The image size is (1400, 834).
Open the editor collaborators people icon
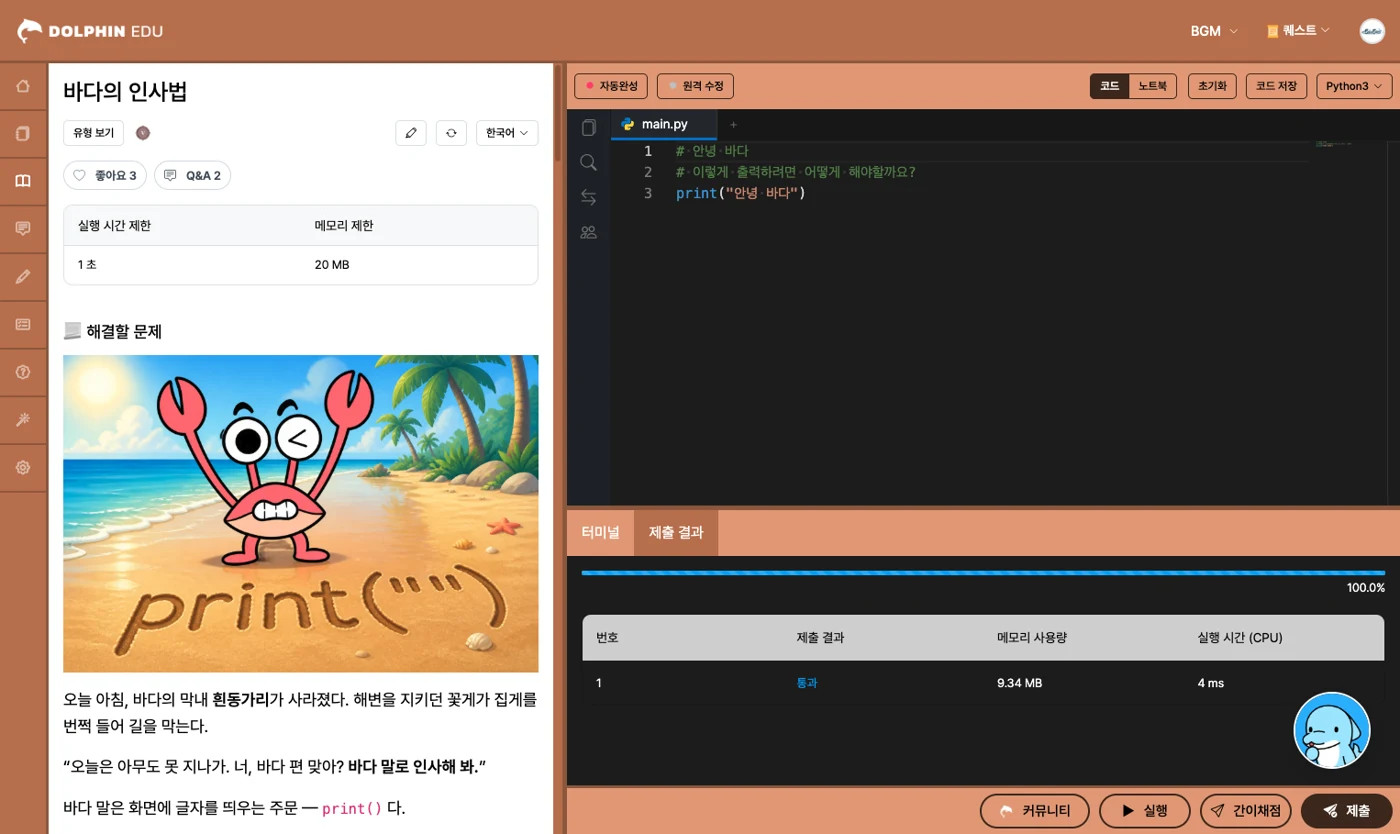588,232
